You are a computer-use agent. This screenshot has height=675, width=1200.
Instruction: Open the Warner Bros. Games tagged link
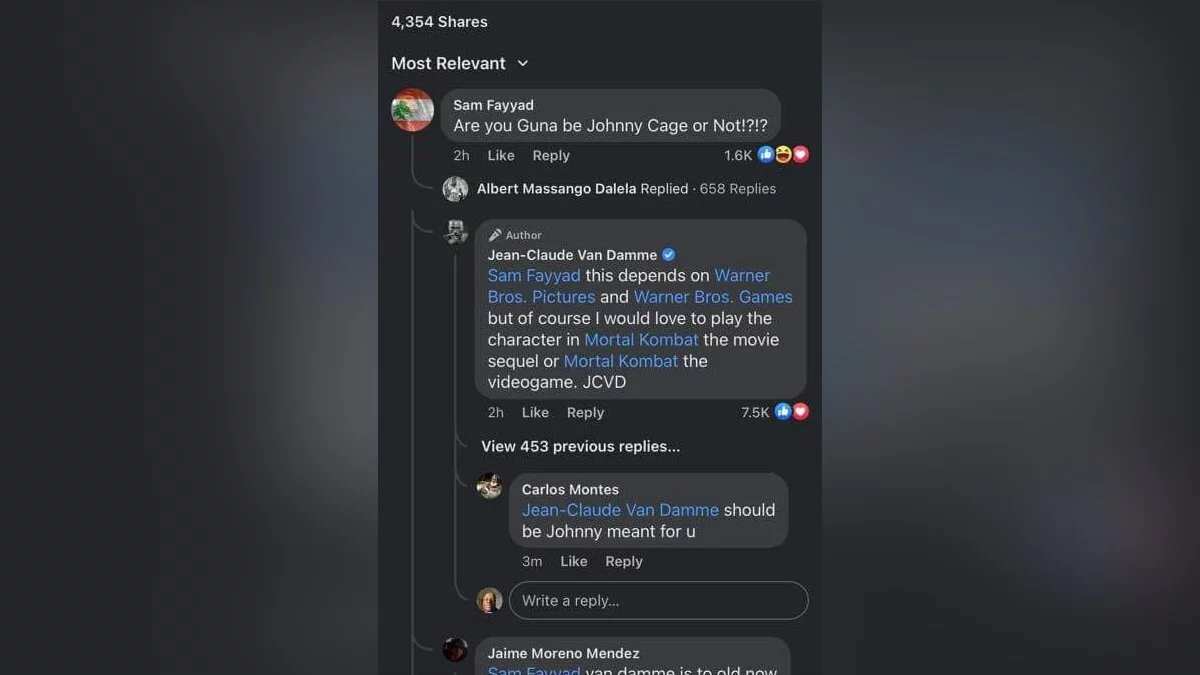click(713, 297)
